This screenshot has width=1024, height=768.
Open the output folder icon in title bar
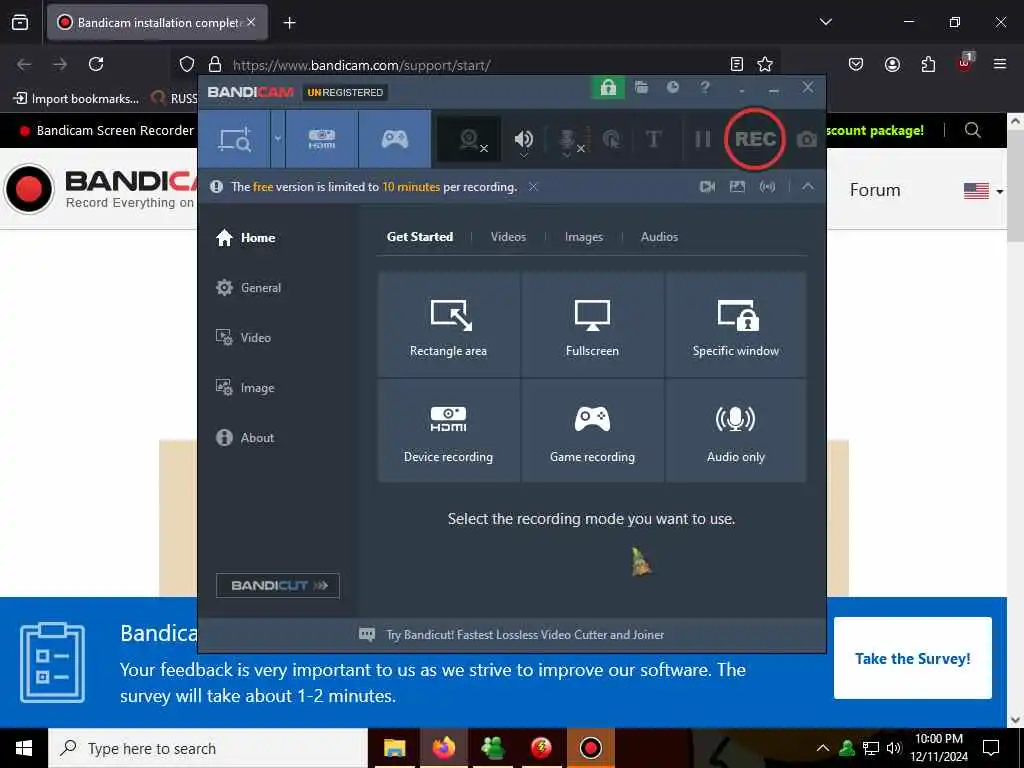(x=641, y=87)
